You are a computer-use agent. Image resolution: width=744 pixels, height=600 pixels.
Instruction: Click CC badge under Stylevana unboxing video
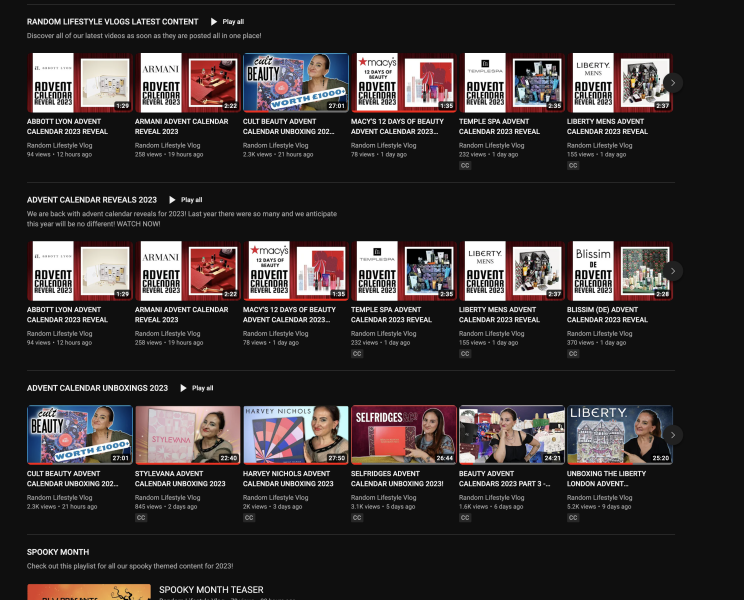(141, 518)
